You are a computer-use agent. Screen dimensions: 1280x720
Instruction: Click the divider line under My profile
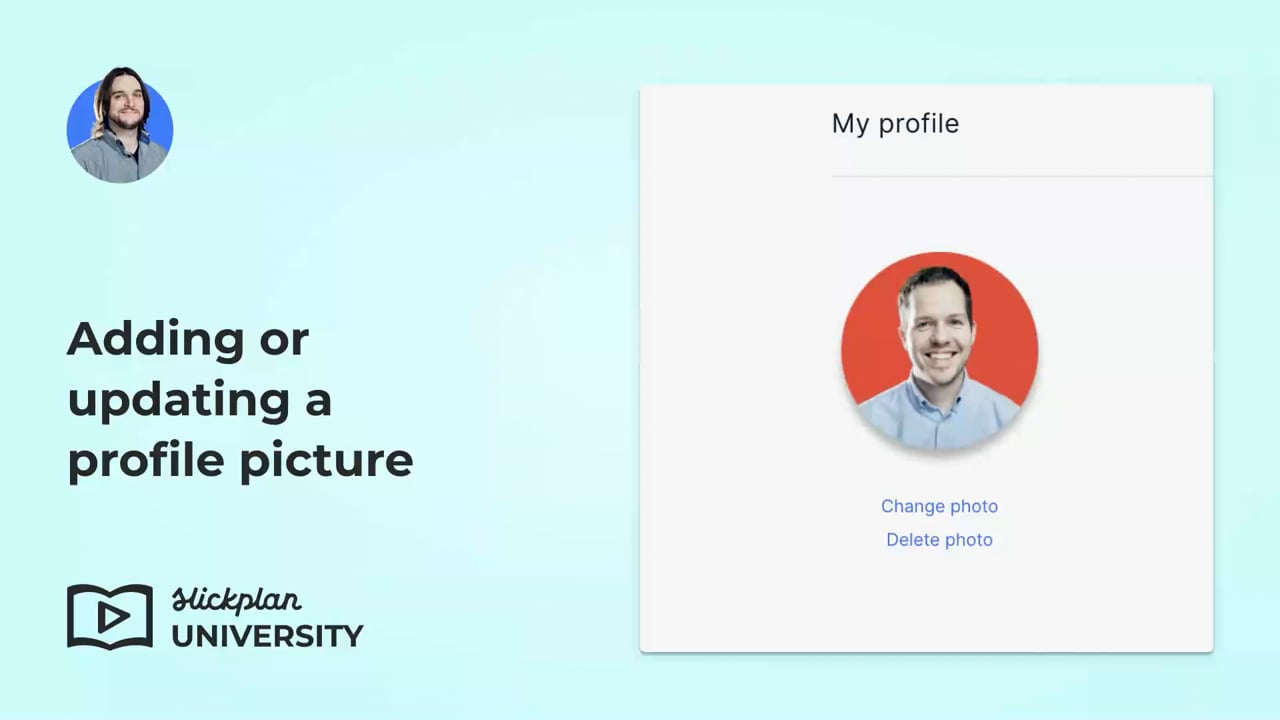click(x=1021, y=176)
